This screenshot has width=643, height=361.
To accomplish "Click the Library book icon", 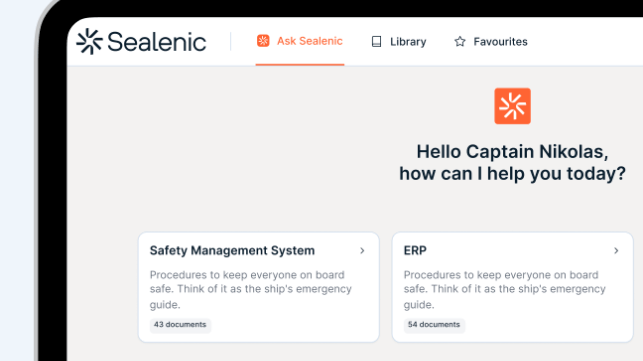I will tap(376, 41).
